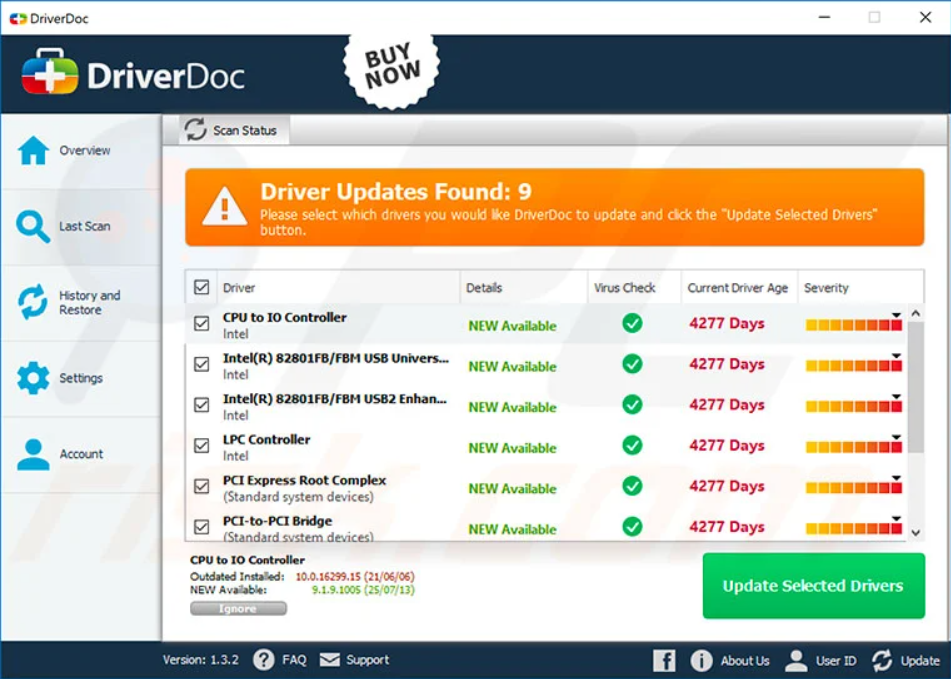
Task: Click virus check mark for CPU to IO Controller
Action: pos(632,323)
